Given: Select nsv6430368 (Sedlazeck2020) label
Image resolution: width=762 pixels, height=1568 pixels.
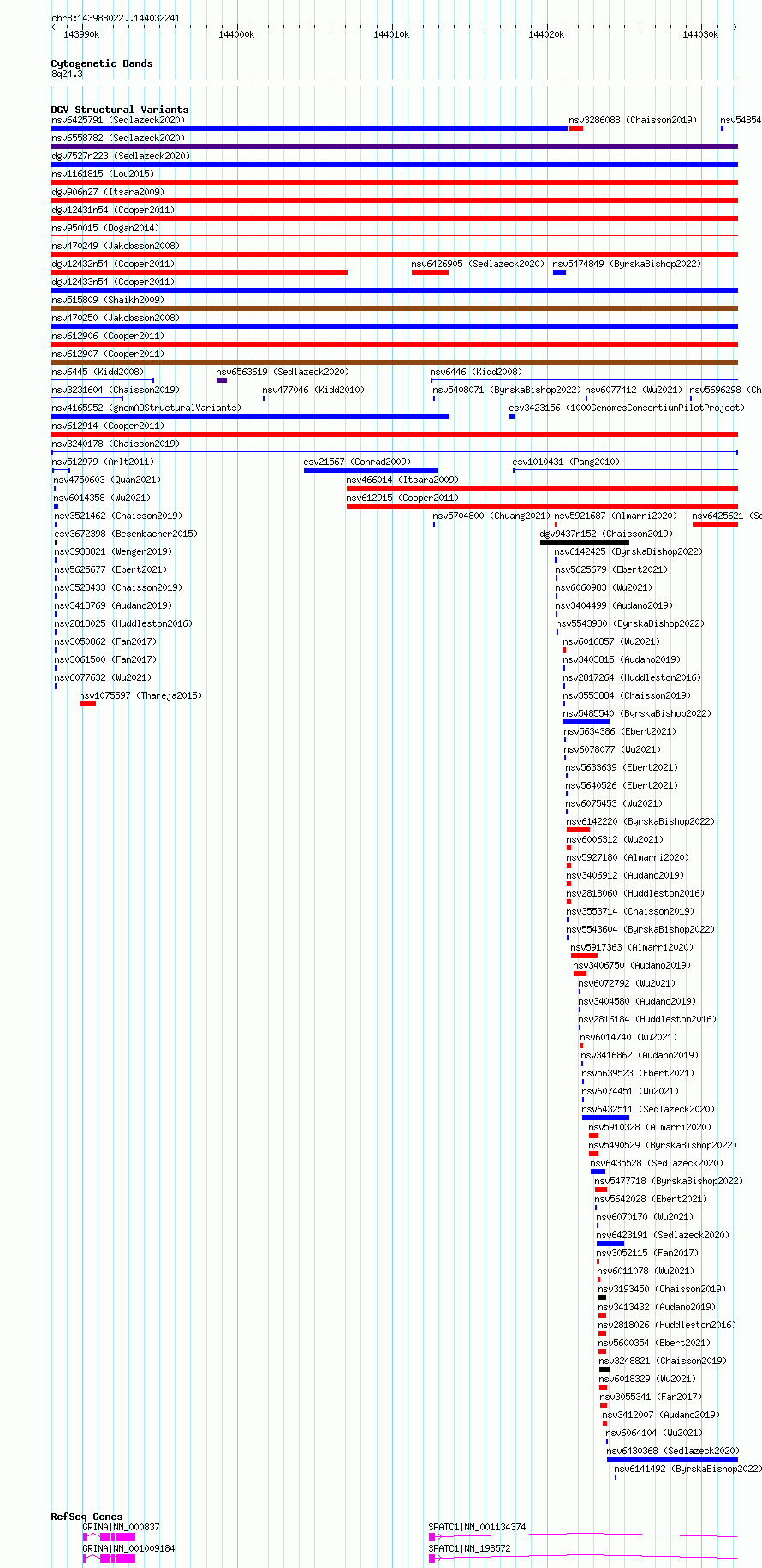Looking at the screenshot, I should 673,1451.
